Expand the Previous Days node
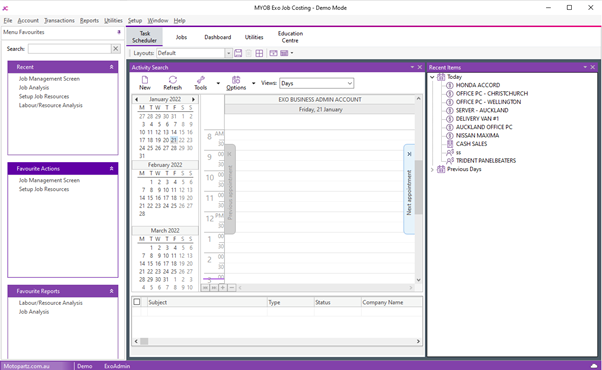The image size is (602, 370). 432,169
